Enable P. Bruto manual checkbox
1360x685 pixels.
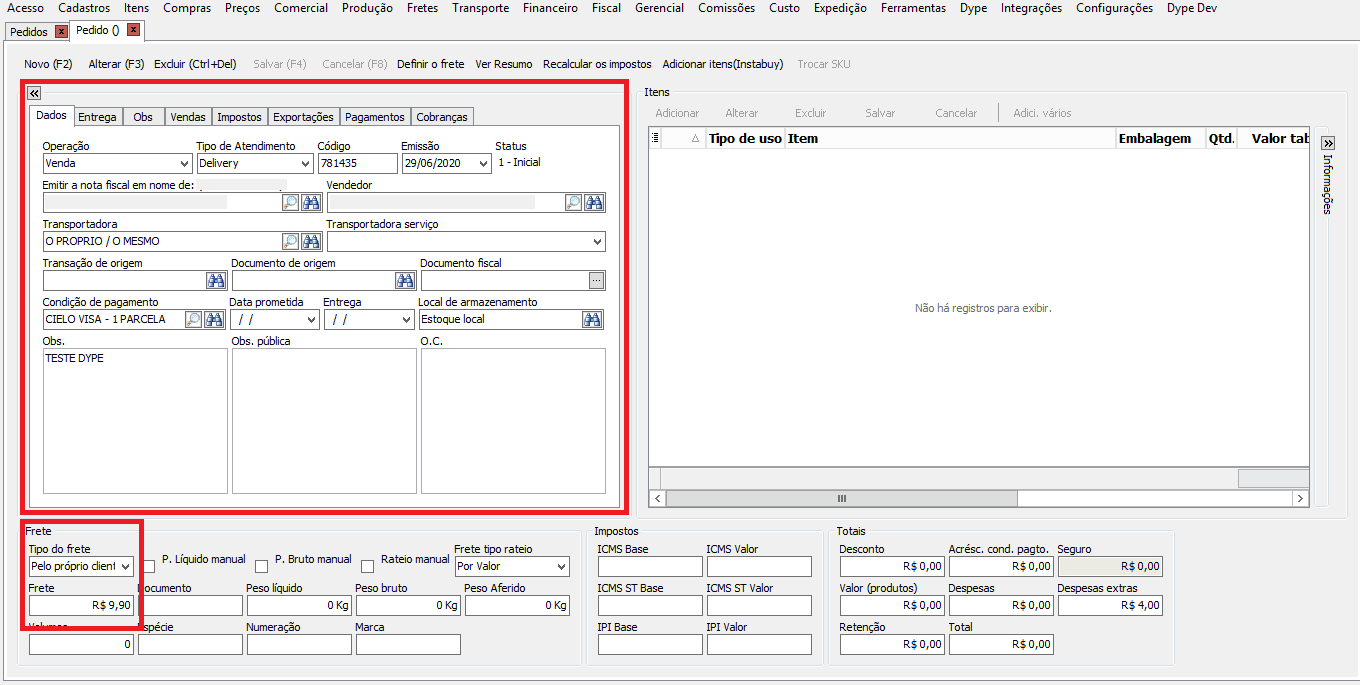262,566
